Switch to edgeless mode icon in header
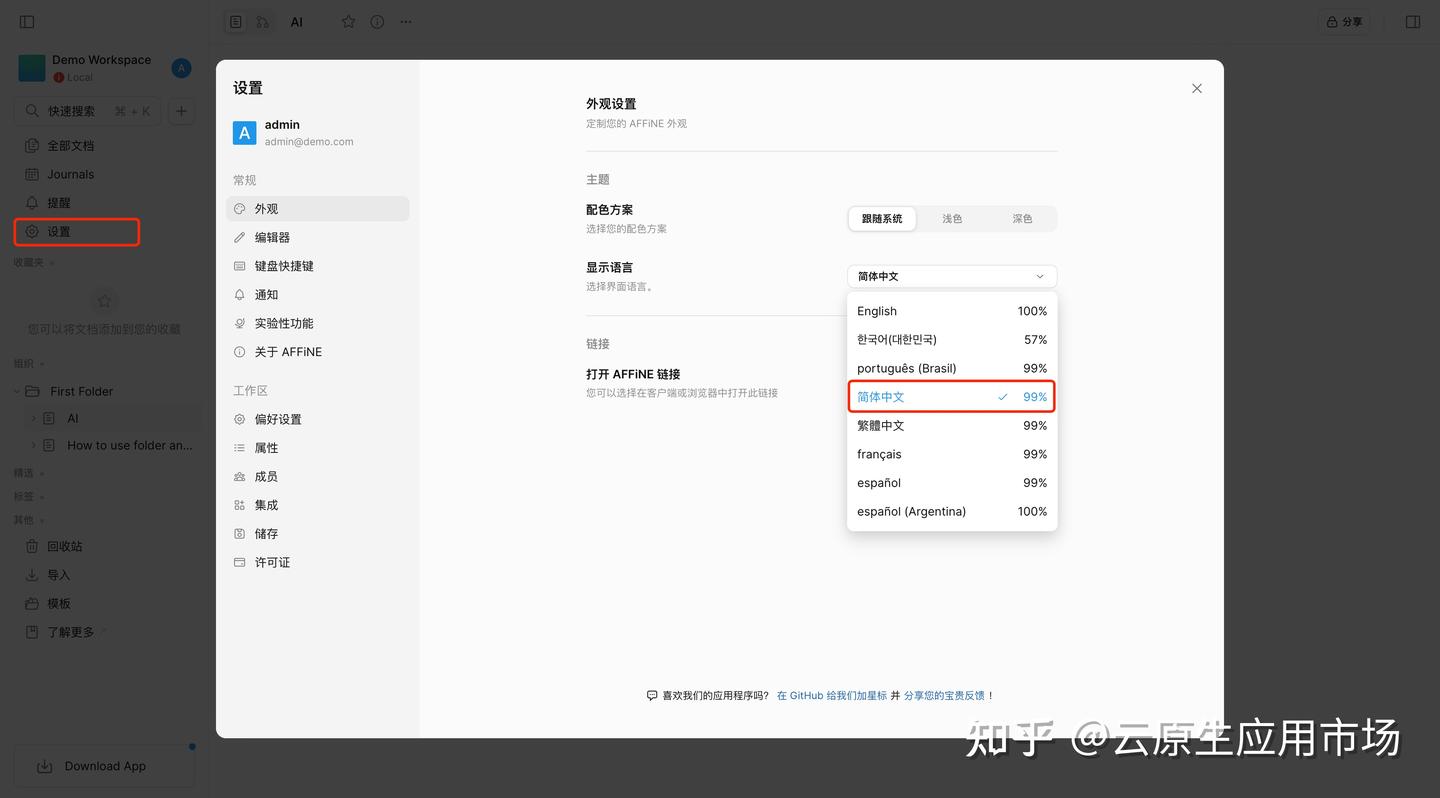The width and height of the screenshot is (1440, 798). click(262, 22)
